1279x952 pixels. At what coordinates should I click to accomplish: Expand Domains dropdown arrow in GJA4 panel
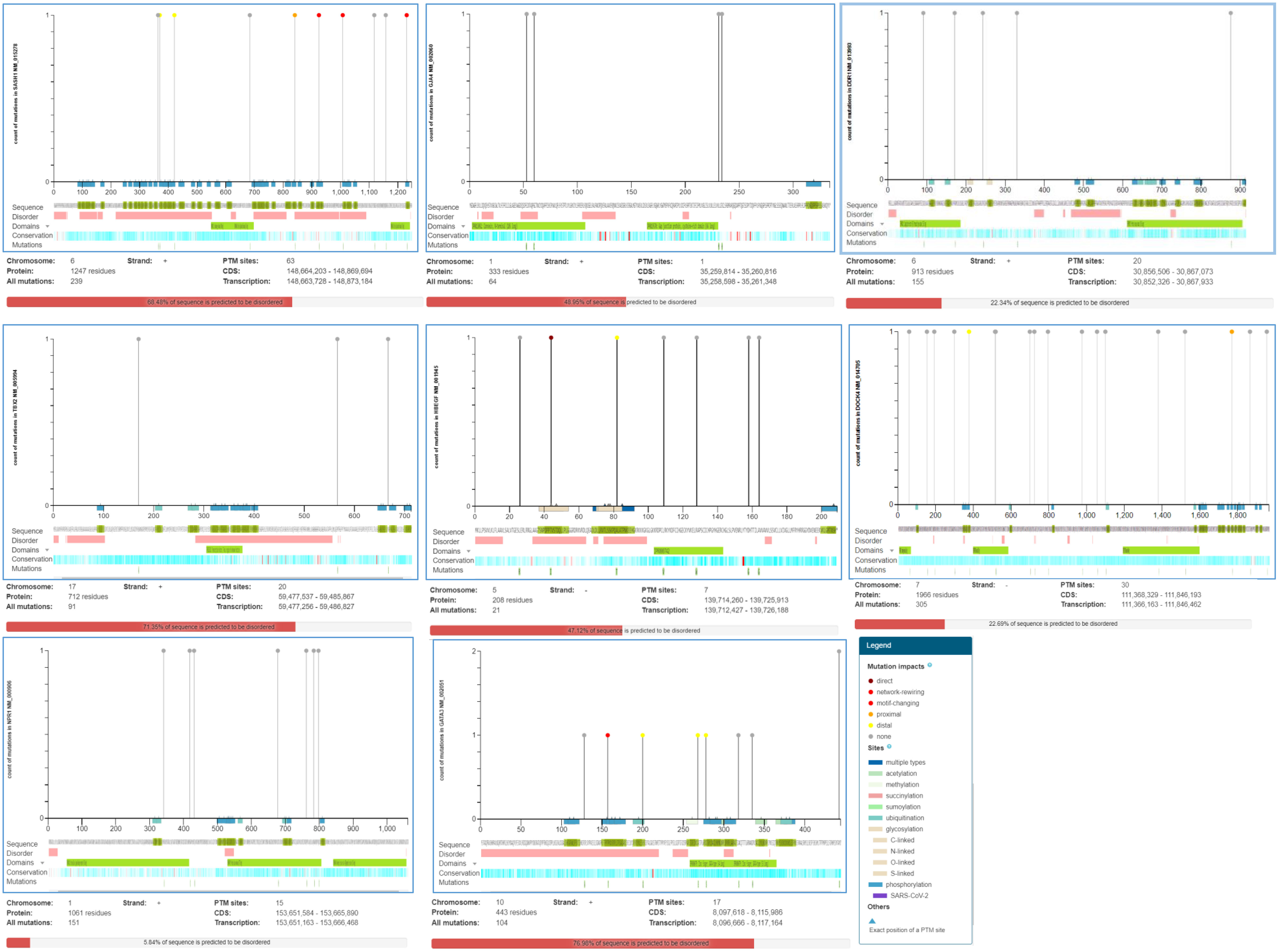463,226
